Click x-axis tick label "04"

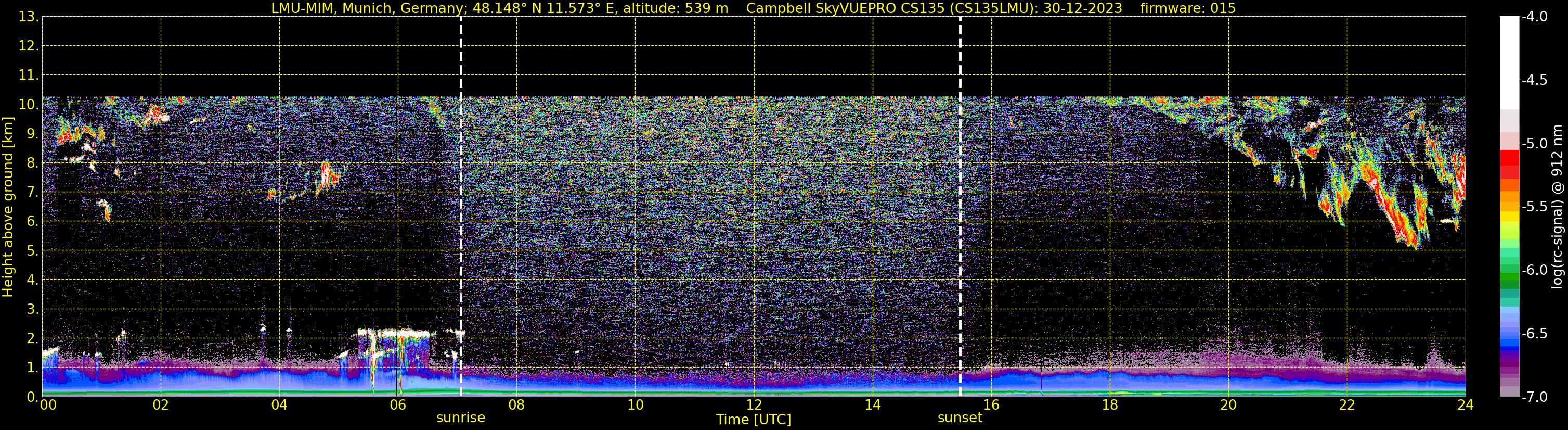[279, 405]
